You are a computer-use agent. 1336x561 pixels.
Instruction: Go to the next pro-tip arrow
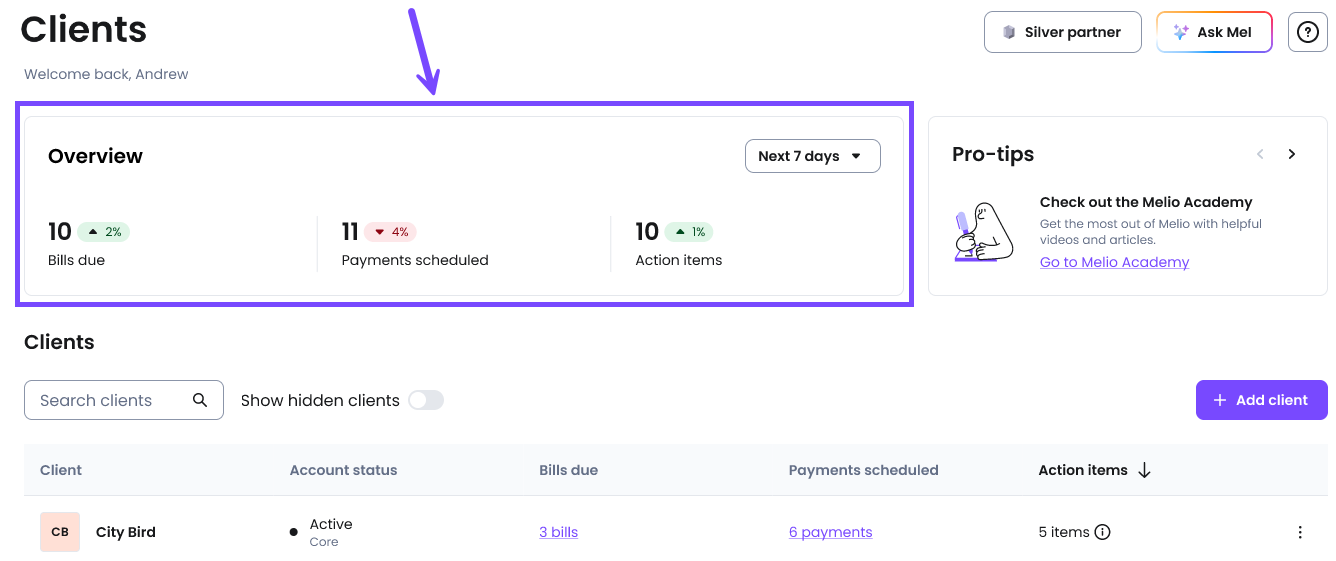(1292, 154)
